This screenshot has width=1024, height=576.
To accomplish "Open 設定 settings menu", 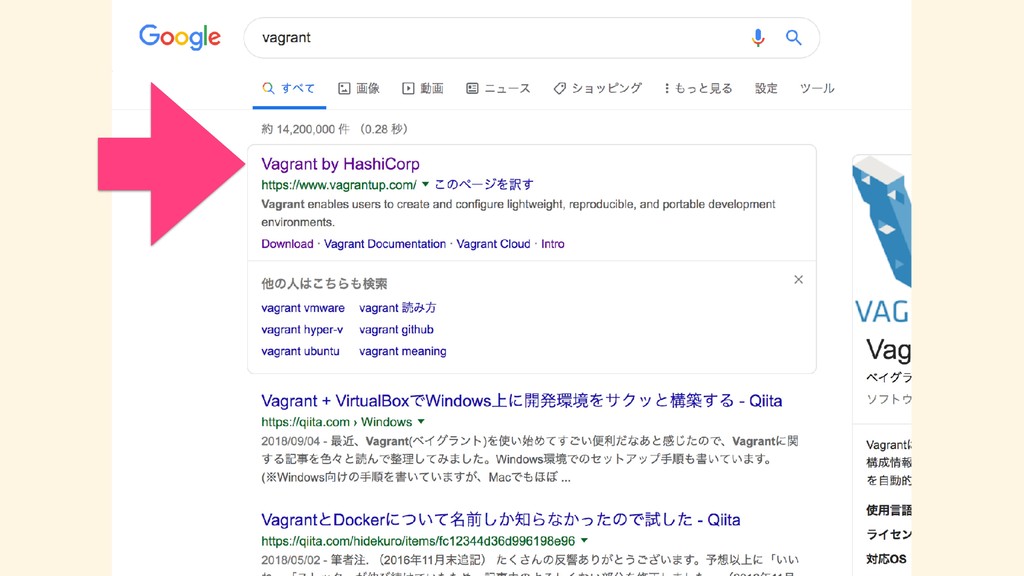I will click(x=766, y=88).
